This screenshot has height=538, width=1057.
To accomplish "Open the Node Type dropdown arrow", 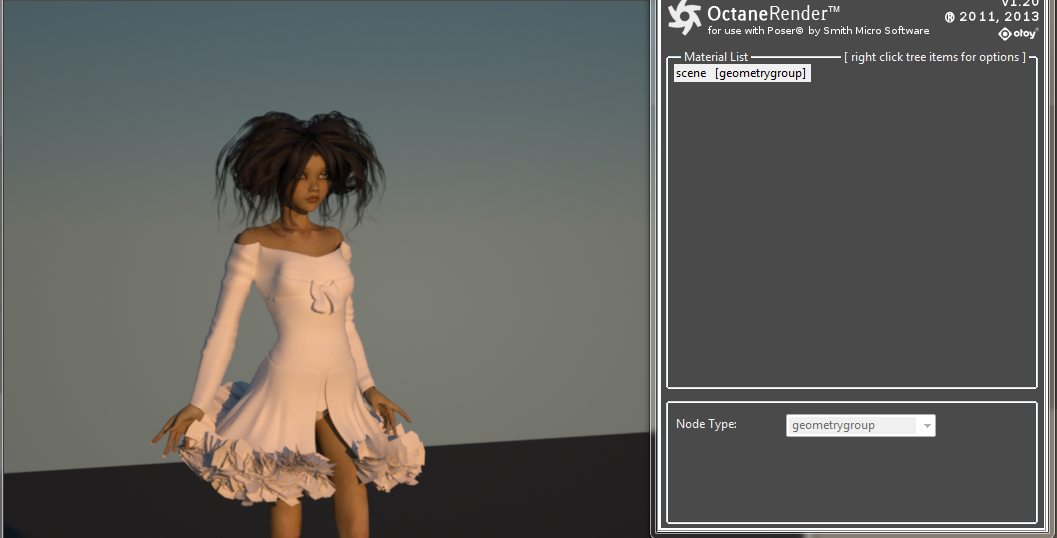I will tap(927, 425).
